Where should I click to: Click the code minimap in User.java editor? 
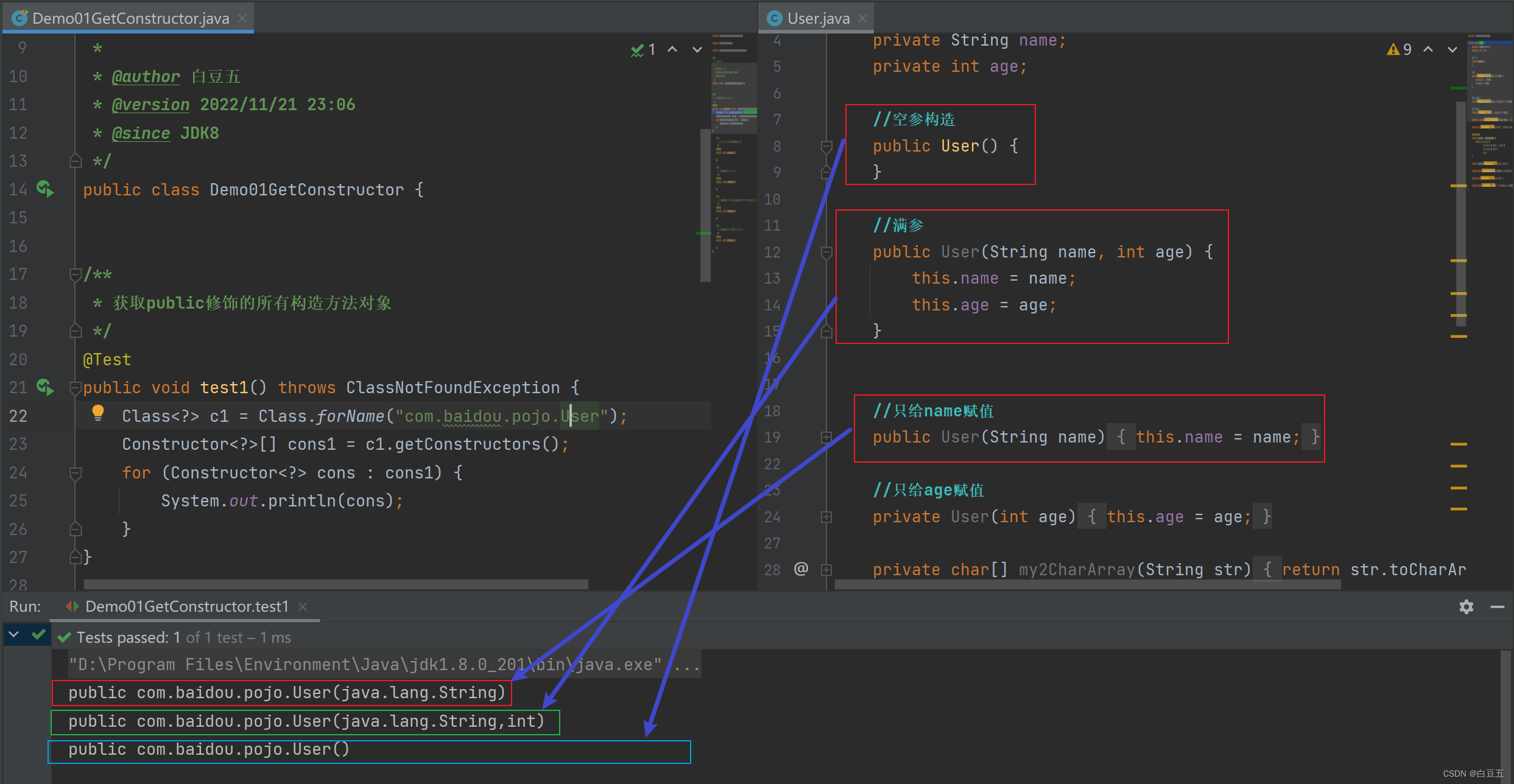pyautogui.click(x=1490, y=113)
